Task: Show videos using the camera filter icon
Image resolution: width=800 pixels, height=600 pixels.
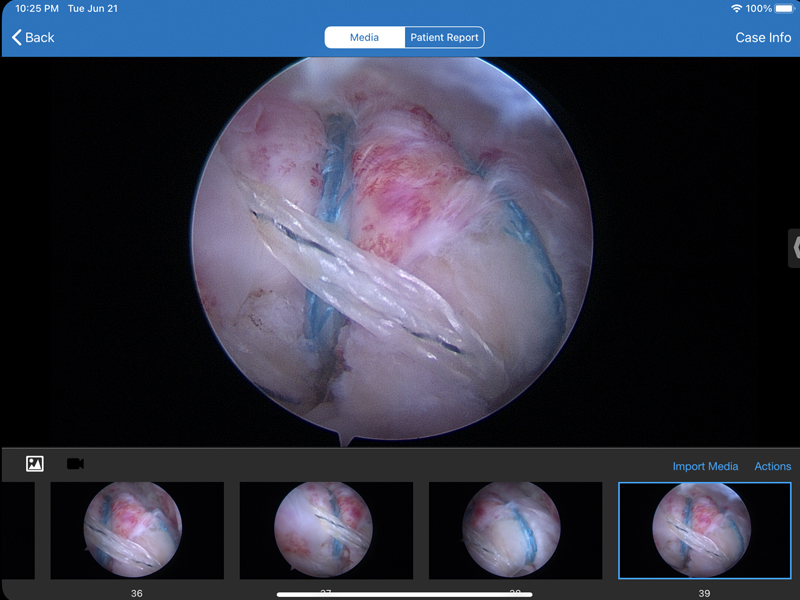Action: 76,464
